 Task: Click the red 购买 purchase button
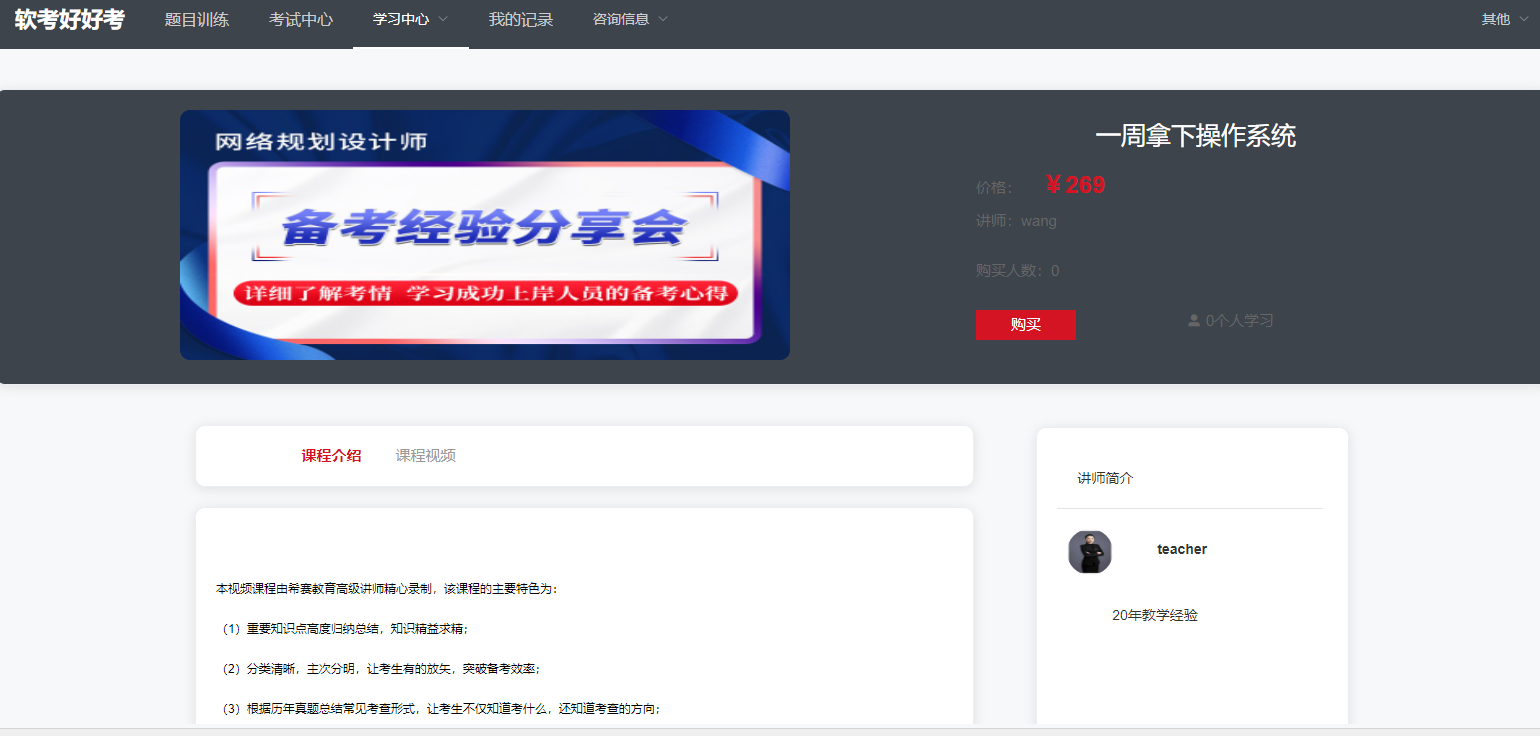[x=1025, y=324]
